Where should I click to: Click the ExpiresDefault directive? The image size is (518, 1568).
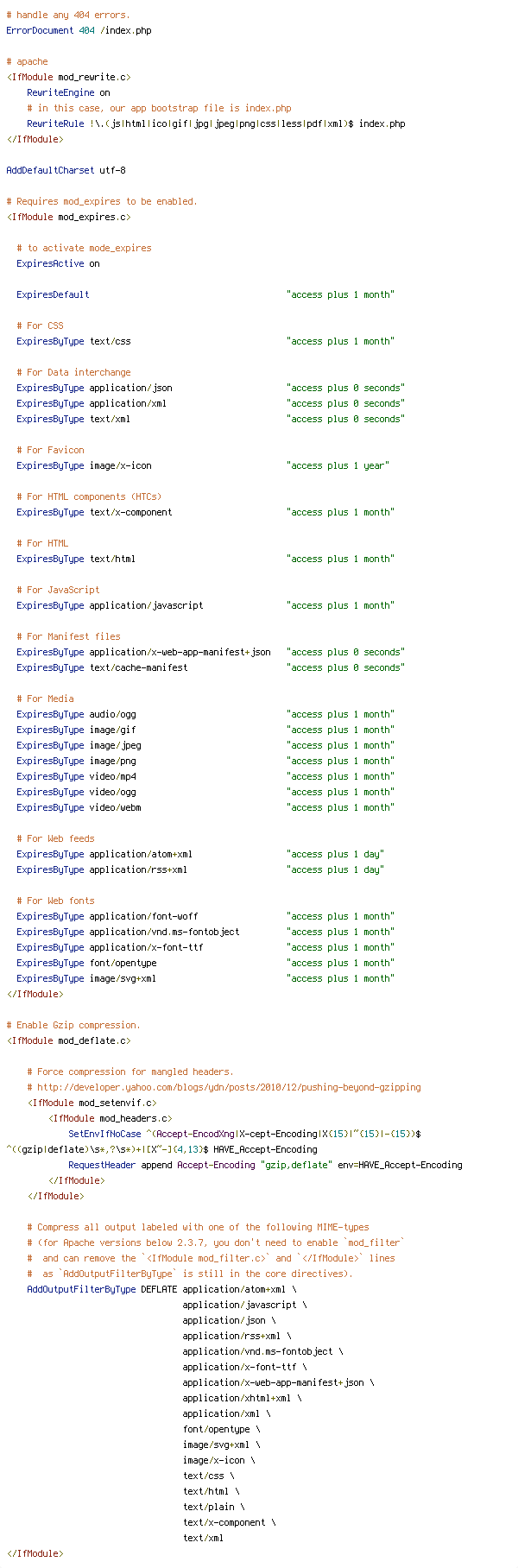53,294
